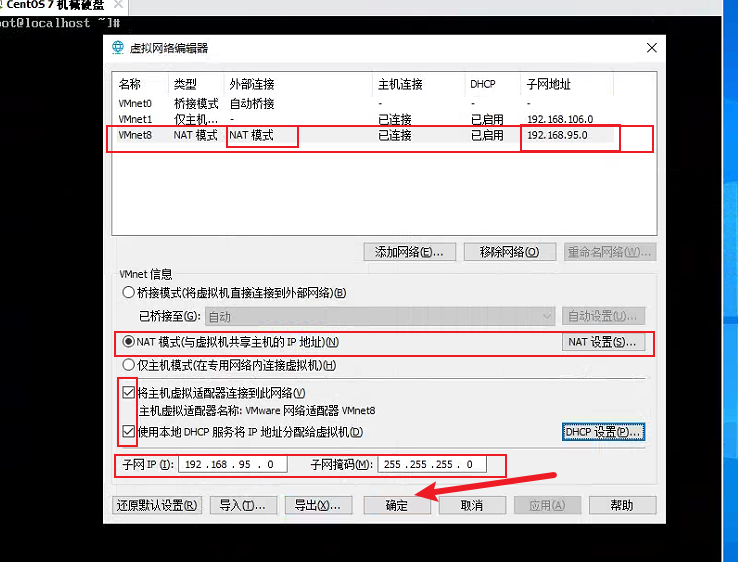
Task: Close the CentOS 7 tab
Action: click(118, 5)
